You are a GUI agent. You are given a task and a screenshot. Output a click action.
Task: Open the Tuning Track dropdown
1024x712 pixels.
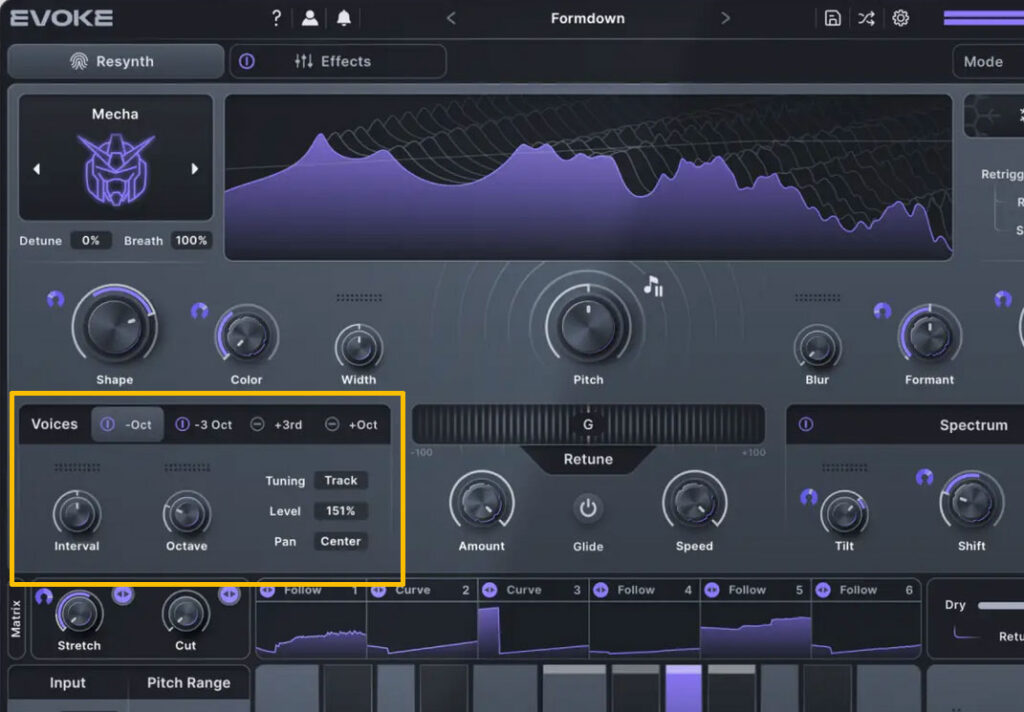tap(340, 480)
